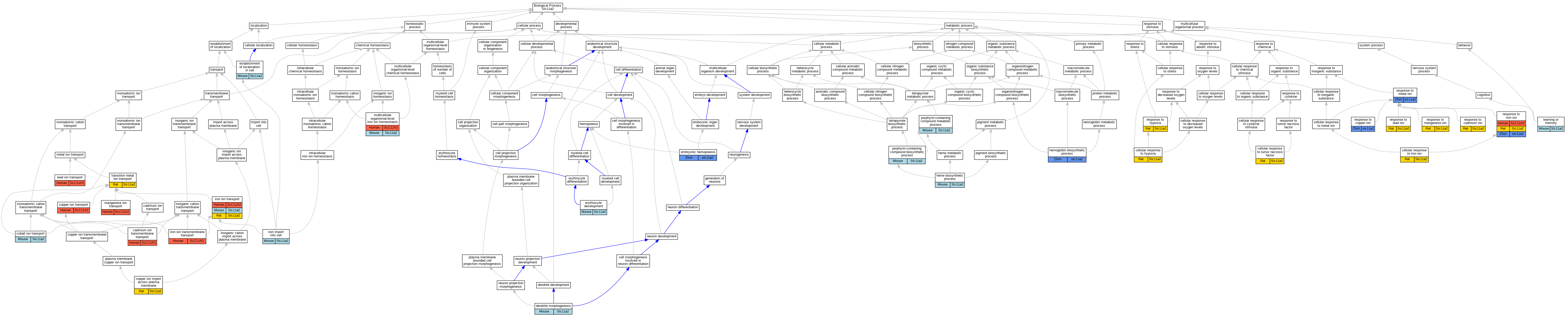Select the 'erythrocyte differentiation' node
1568x317 pixels.
(x=577, y=180)
